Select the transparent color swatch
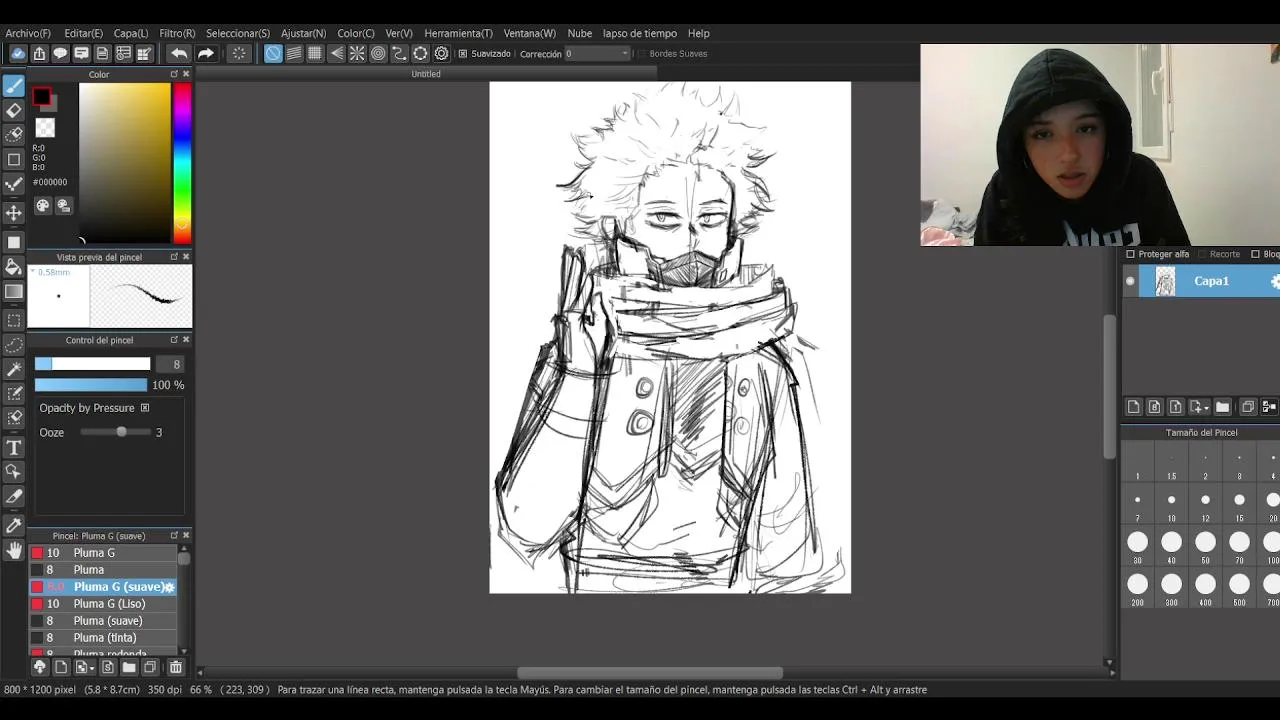 [x=45, y=128]
